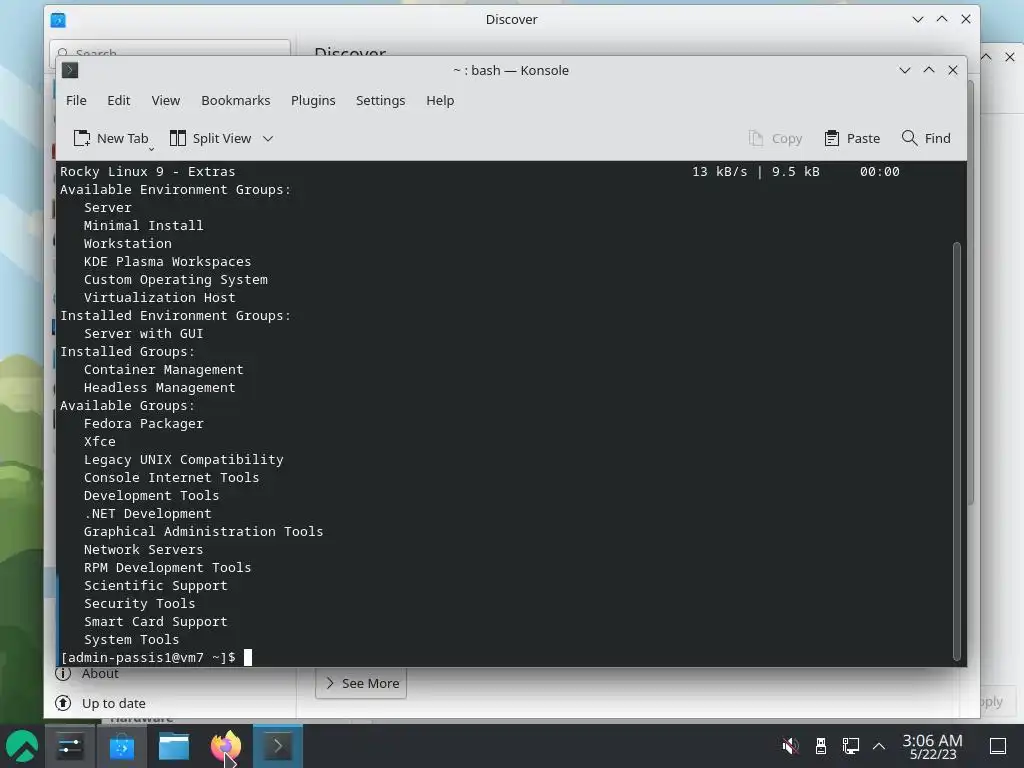The width and height of the screenshot is (1024, 768).
Task: Click 'Smart Card Support' line in terminal
Action: (155, 622)
